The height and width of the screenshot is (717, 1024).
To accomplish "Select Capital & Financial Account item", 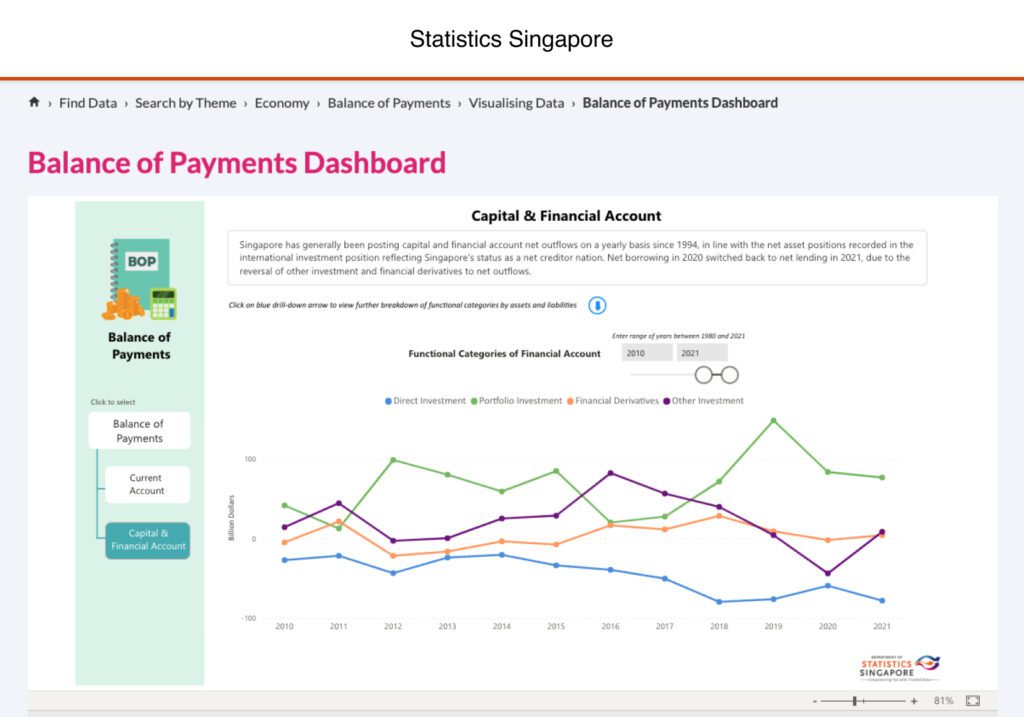I will [148, 540].
